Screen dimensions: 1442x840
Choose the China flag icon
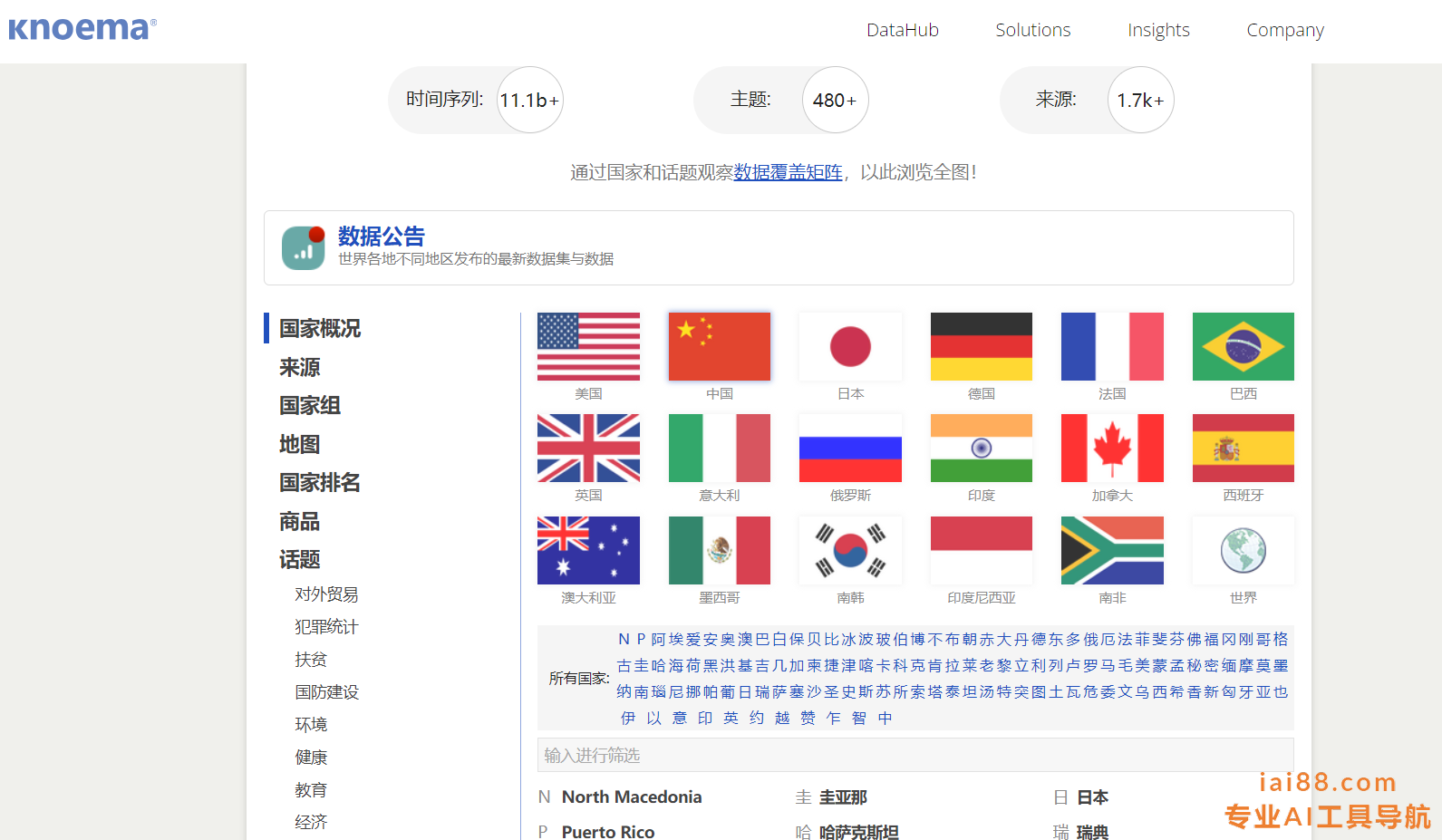click(x=719, y=347)
